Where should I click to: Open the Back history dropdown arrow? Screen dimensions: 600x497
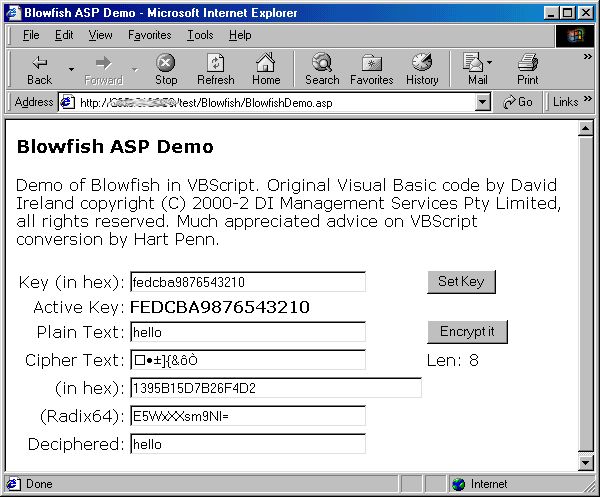coord(71,69)
